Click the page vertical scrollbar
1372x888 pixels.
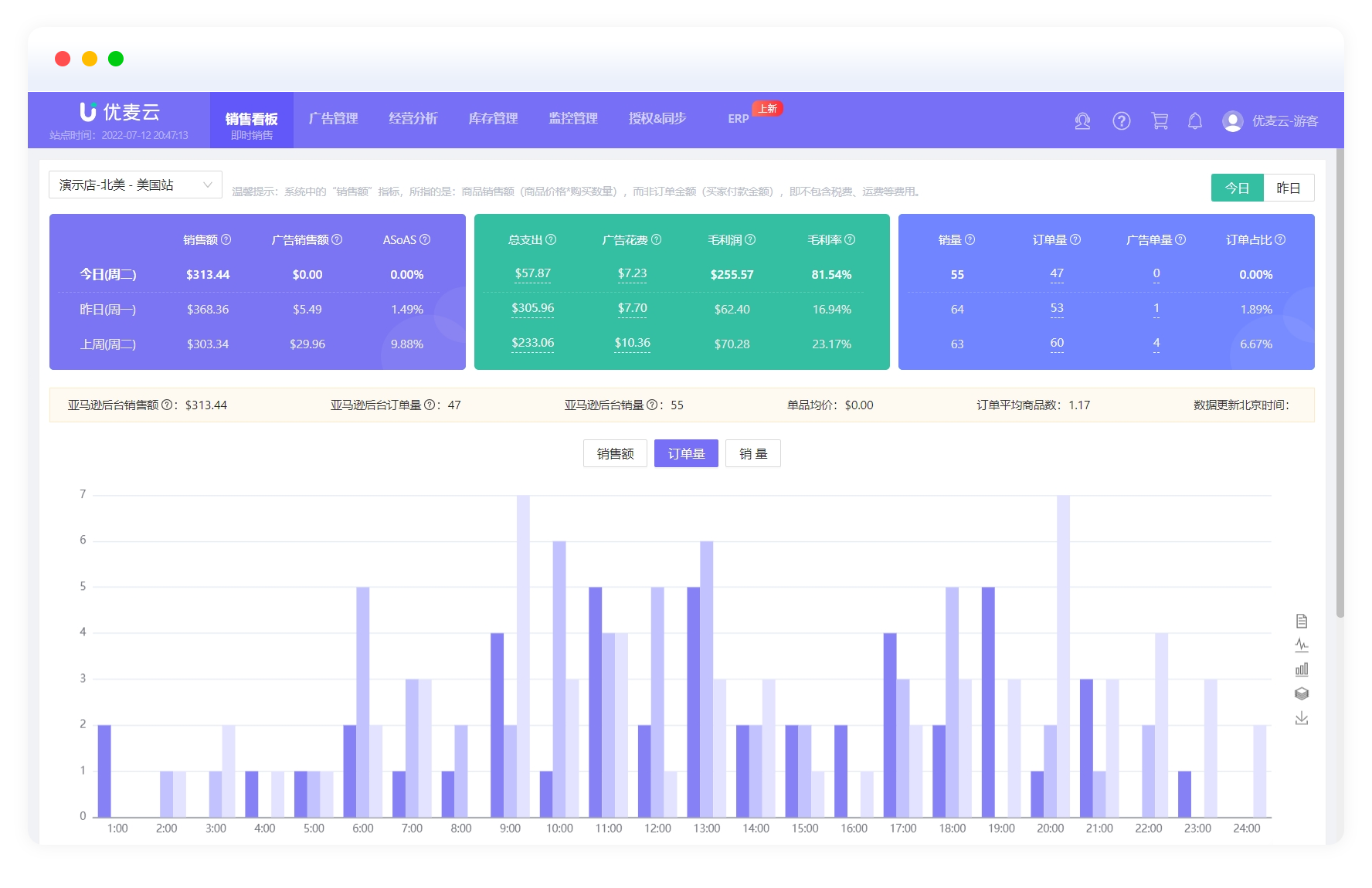pyautogui.click(x=1340, y=386)
